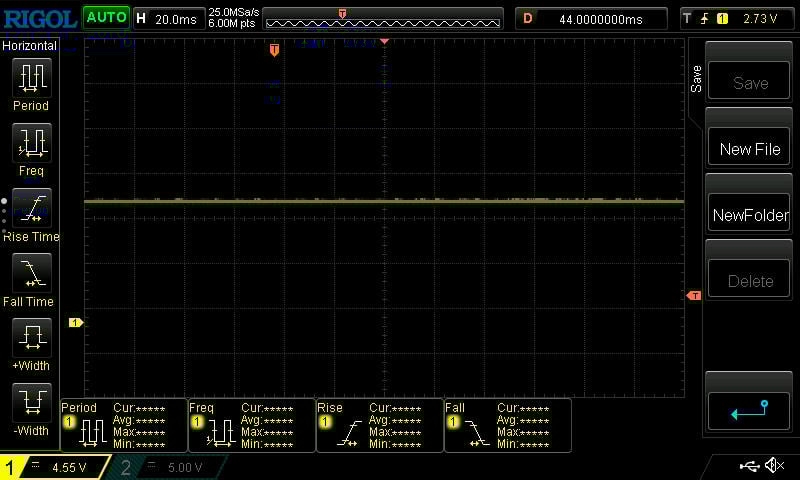Image resolution: width=800 pixels, height=480 pixels.
Task: Click the New File button
Action: point(749,148)
